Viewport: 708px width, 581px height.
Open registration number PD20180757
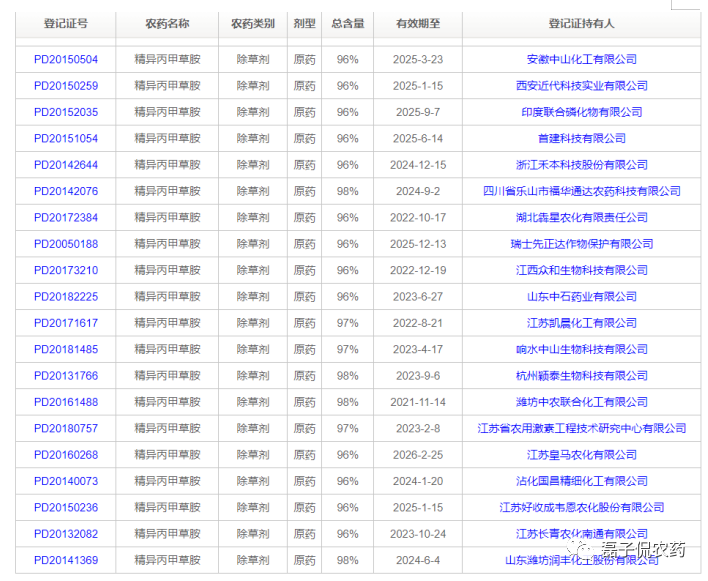tap(66, 428)
